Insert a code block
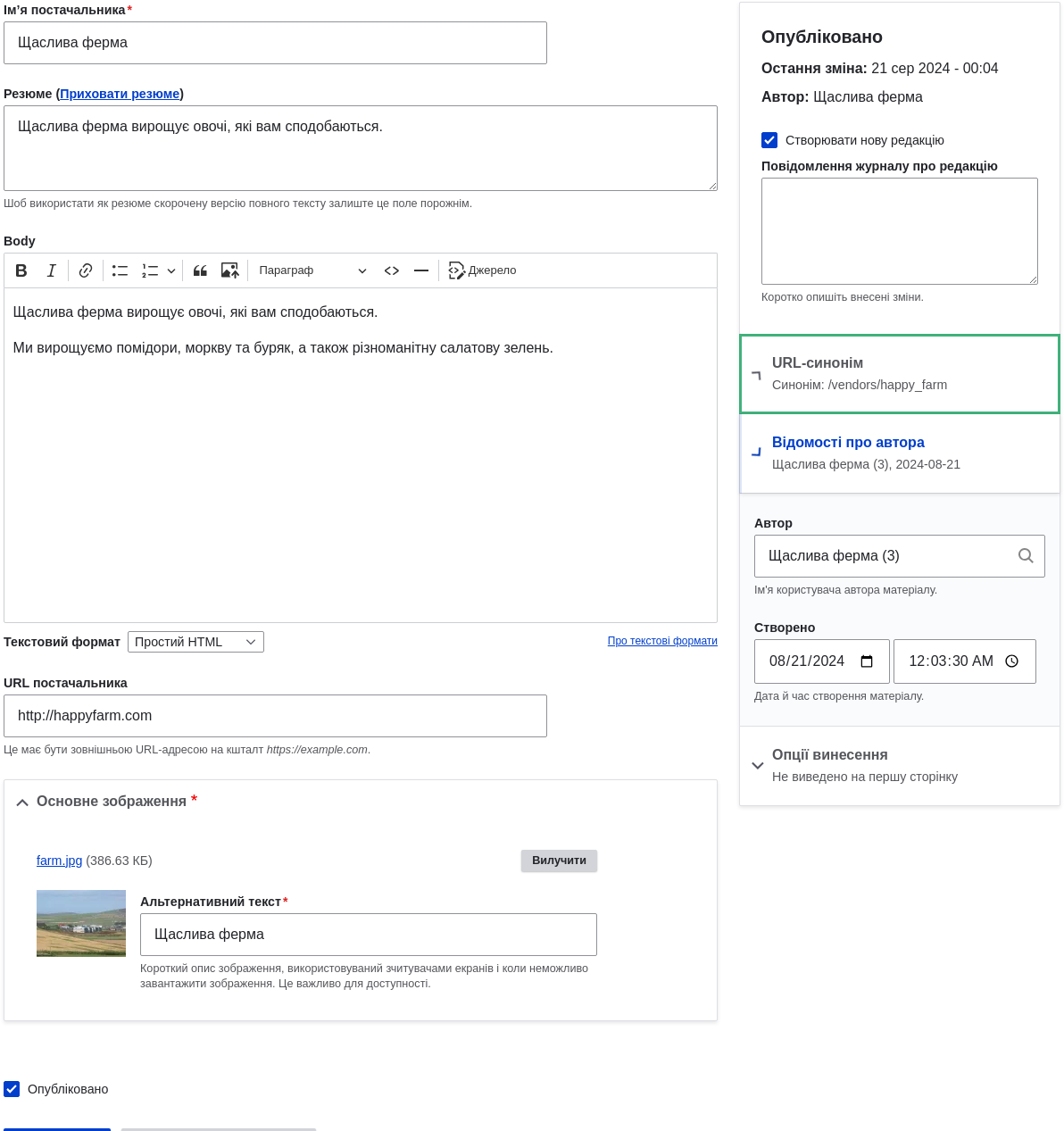Screen dimensions: 1064x1131 (391, 270)
